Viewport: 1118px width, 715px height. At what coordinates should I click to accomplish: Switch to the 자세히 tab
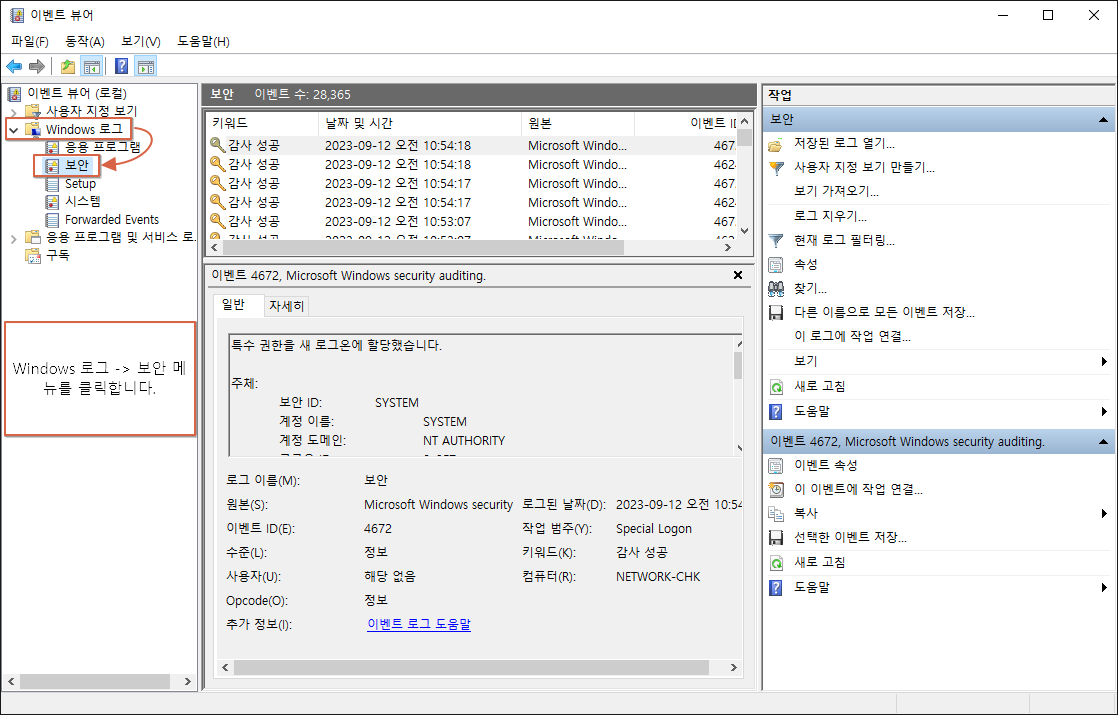coord(287,306)
